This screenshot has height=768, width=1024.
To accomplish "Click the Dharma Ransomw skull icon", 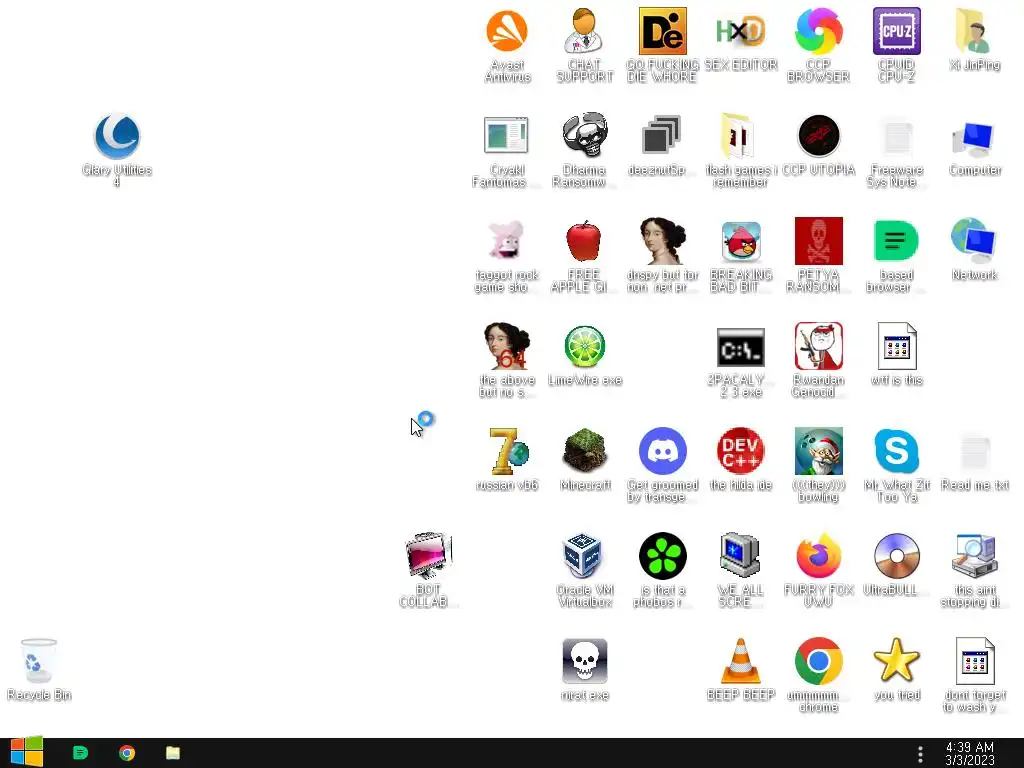I will [x=584, y=135].
